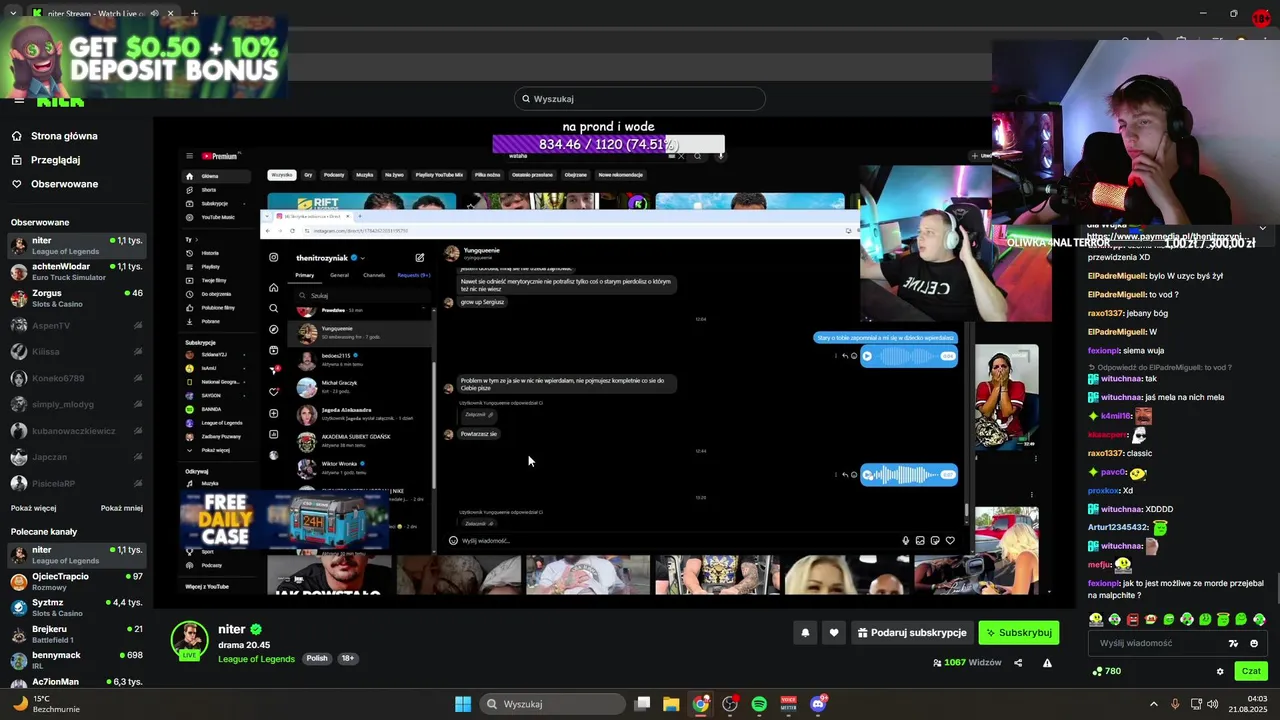Click username raxo1337 saying classic
The image size is (1280, 720).
click(1107, 453)
